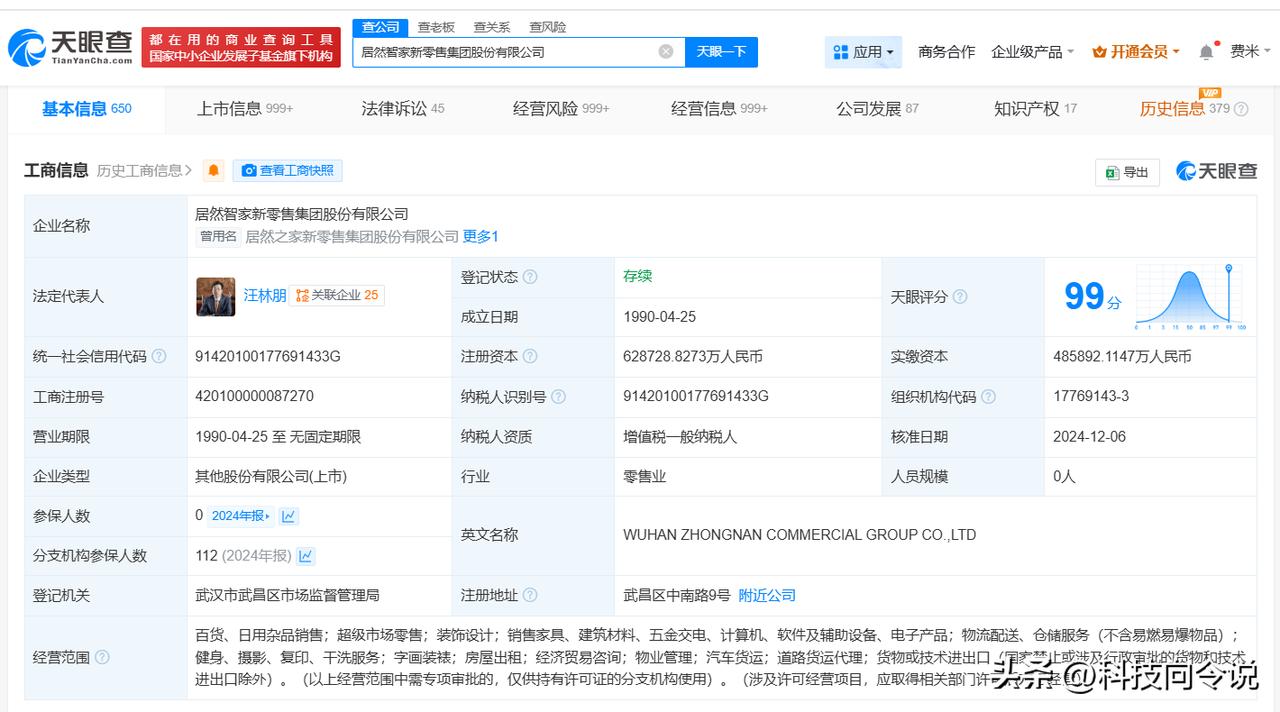Open the 2024年报 selector for 参保人数
Screen dimensions: 1280x712
click(241, 516)
